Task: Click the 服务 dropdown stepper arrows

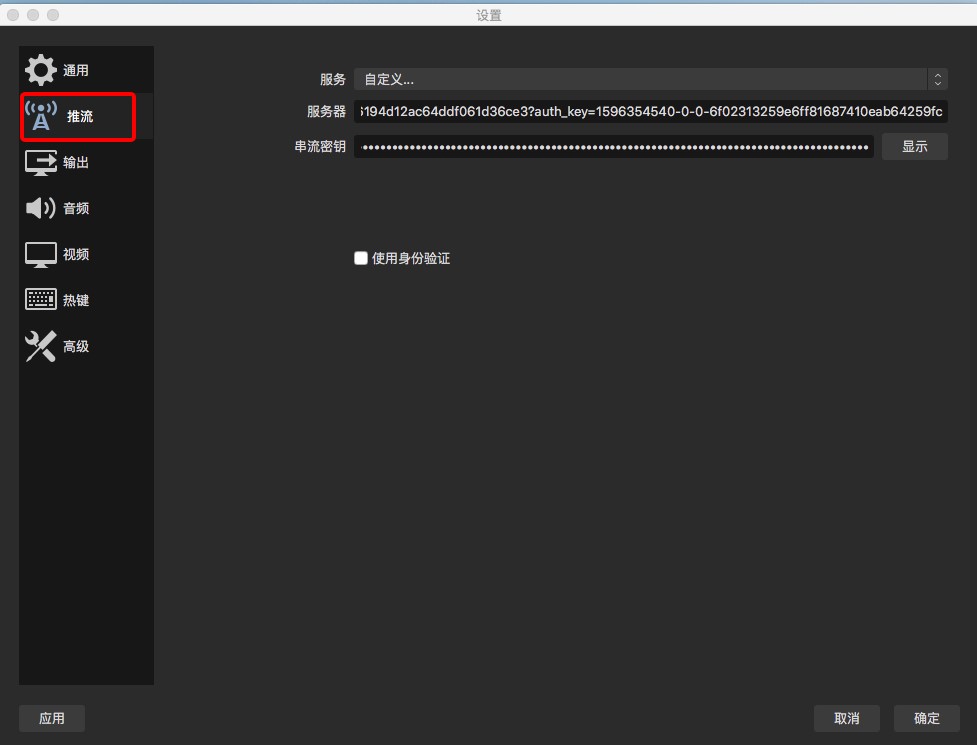Action: 937,79
